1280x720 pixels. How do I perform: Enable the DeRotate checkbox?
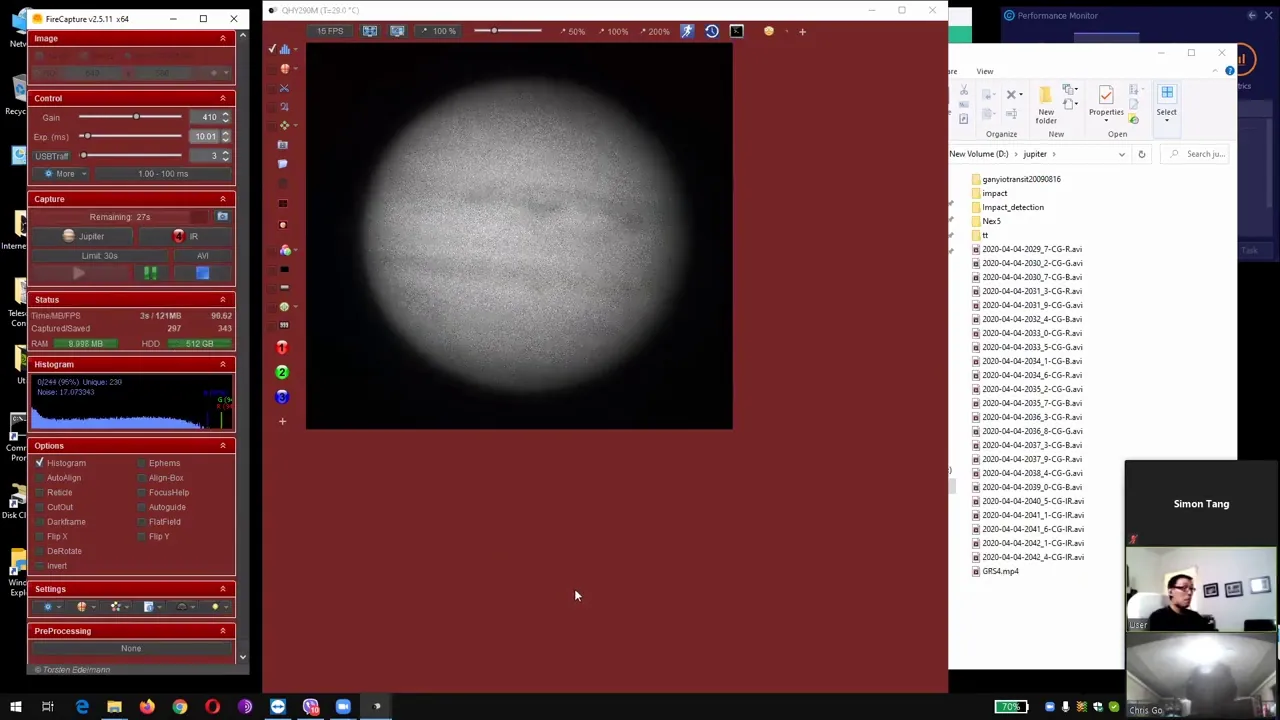(40, 551)
